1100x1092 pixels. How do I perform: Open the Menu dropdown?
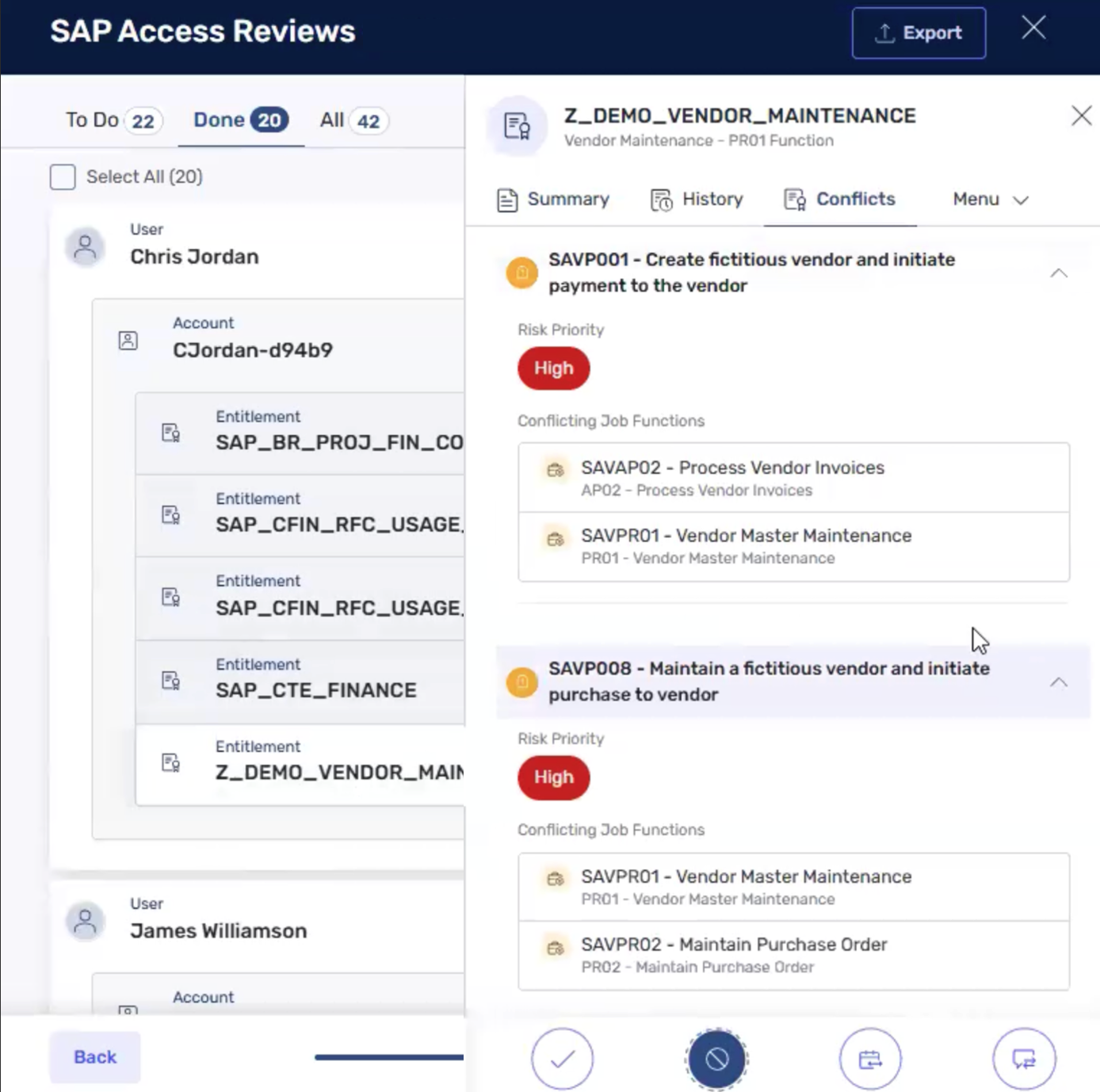coord(990,200)
